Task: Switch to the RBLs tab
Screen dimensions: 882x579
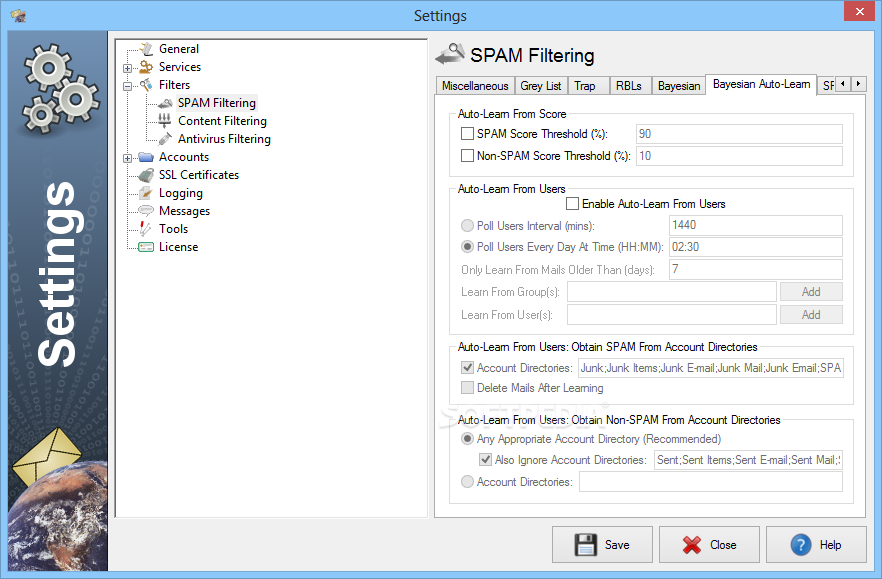Action: (x=631, y=86)
